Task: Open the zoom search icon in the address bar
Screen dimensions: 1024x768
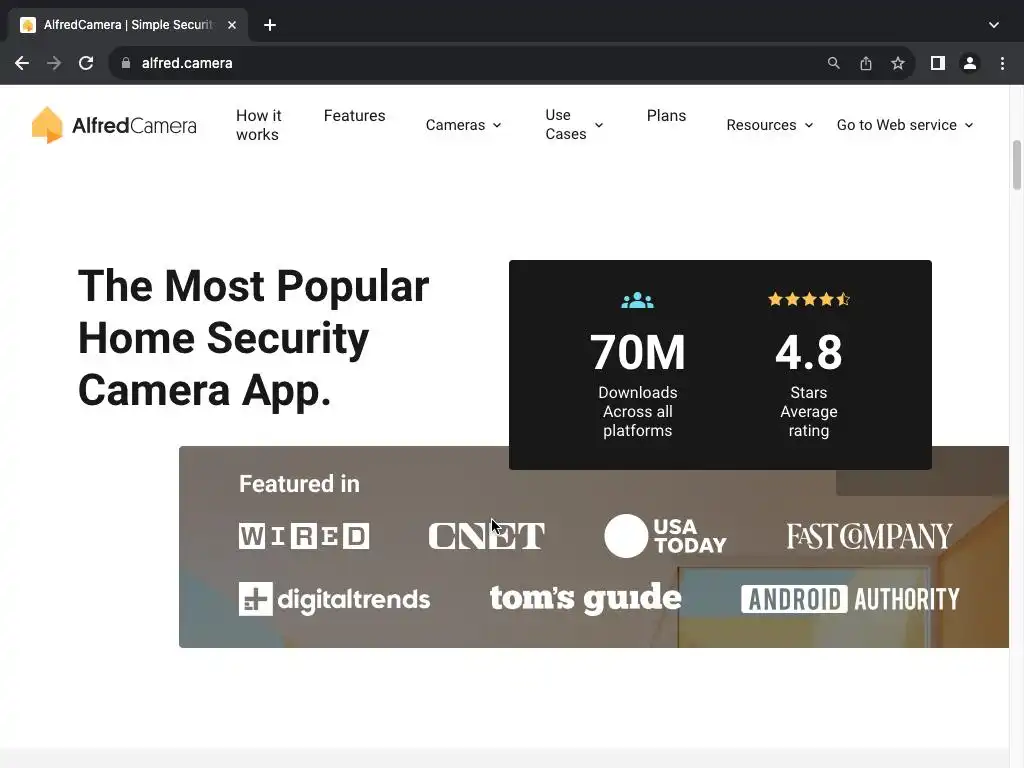Action: pyautogui.click(x=833, y=63)
